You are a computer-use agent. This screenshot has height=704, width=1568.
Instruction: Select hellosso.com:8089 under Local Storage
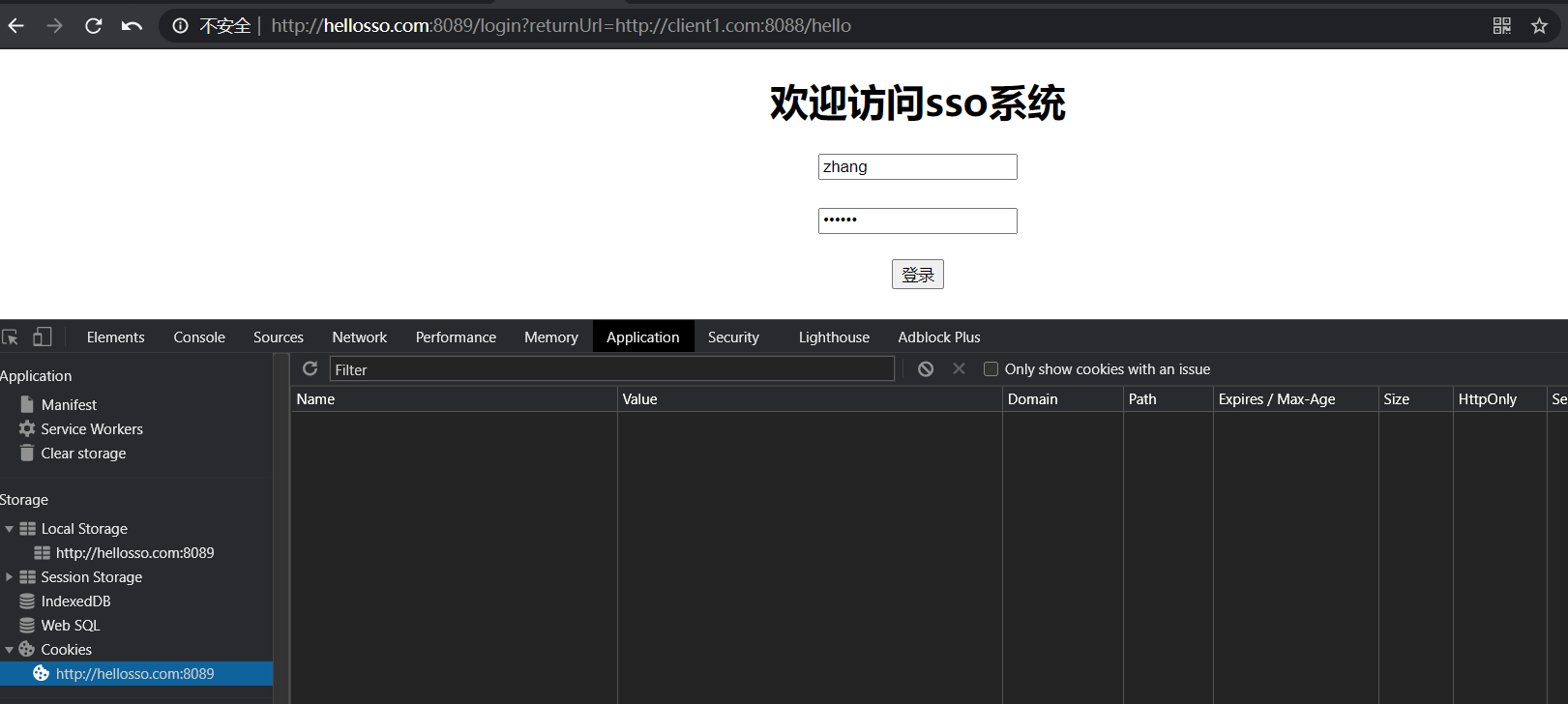coord(135,552)
